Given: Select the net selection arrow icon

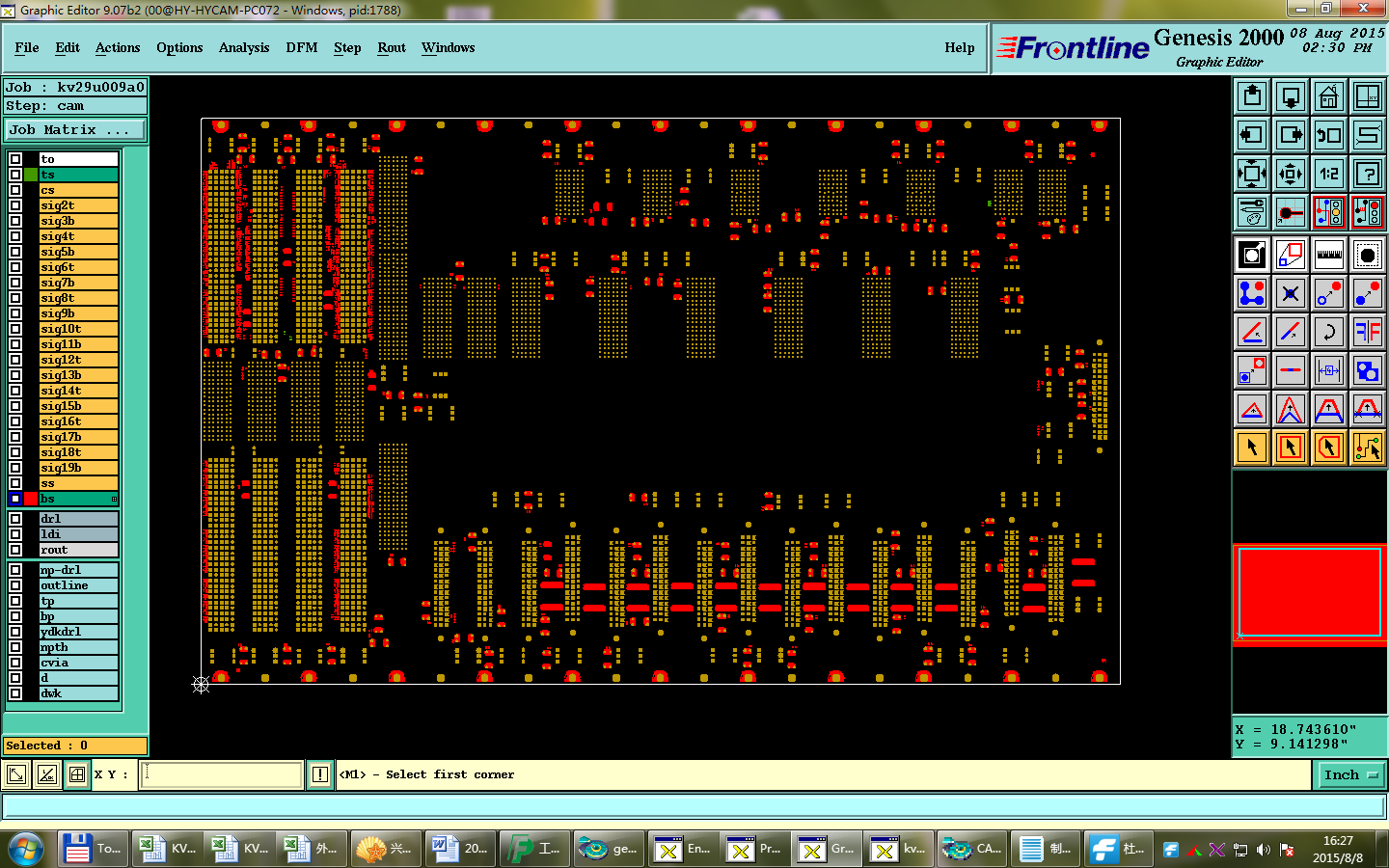Looking at the screenshot, I should pos(1368,448).
